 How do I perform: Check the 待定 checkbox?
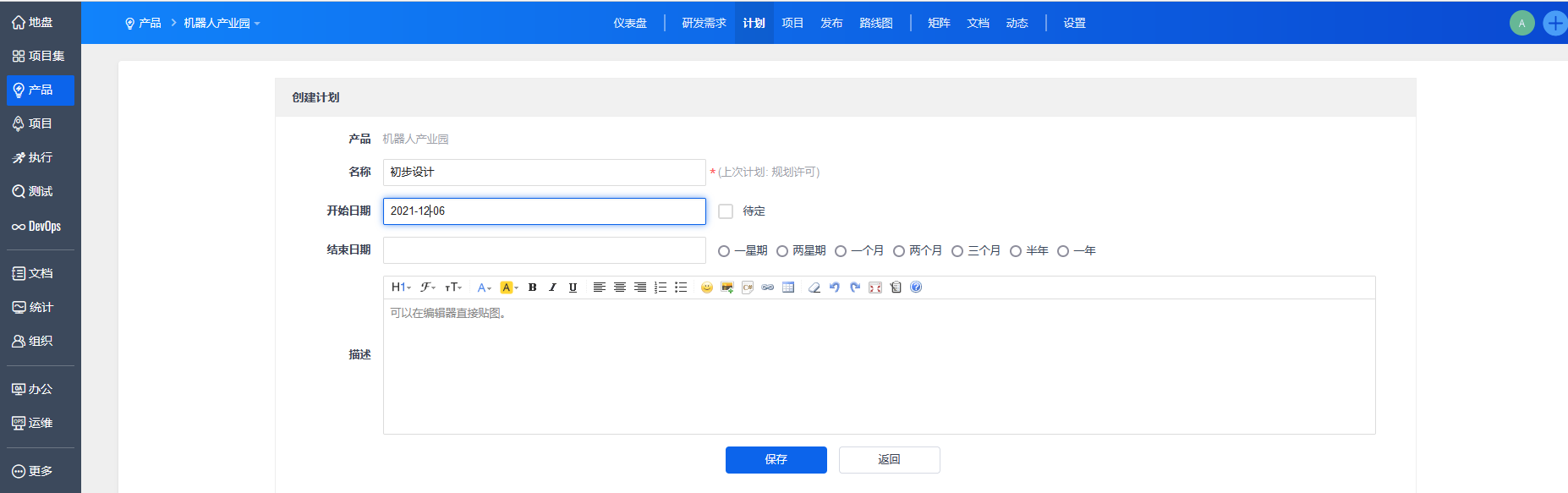[726, 211]
